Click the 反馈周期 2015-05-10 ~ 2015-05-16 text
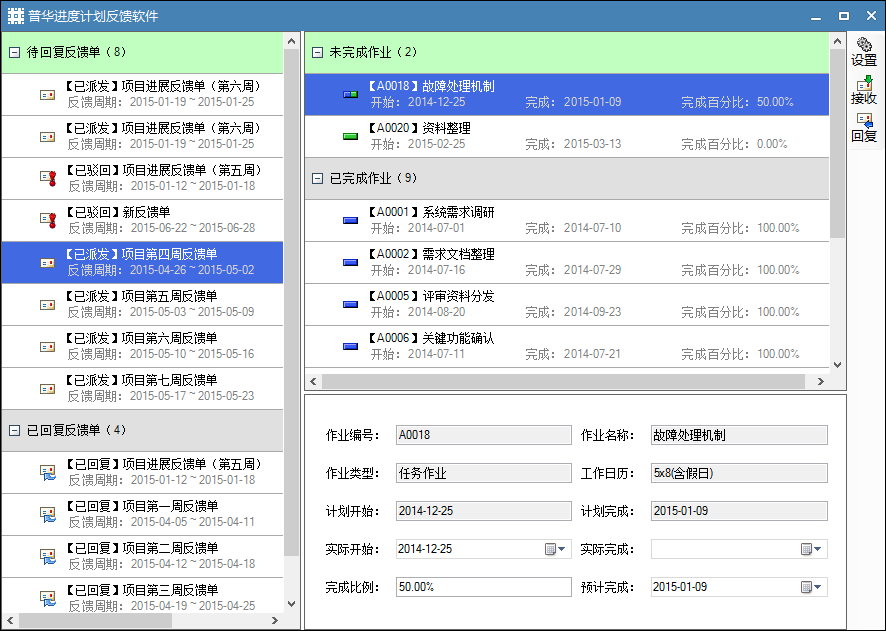Viewport: 886px width, 631px height. pyautogui.click(x=161, y=354)
